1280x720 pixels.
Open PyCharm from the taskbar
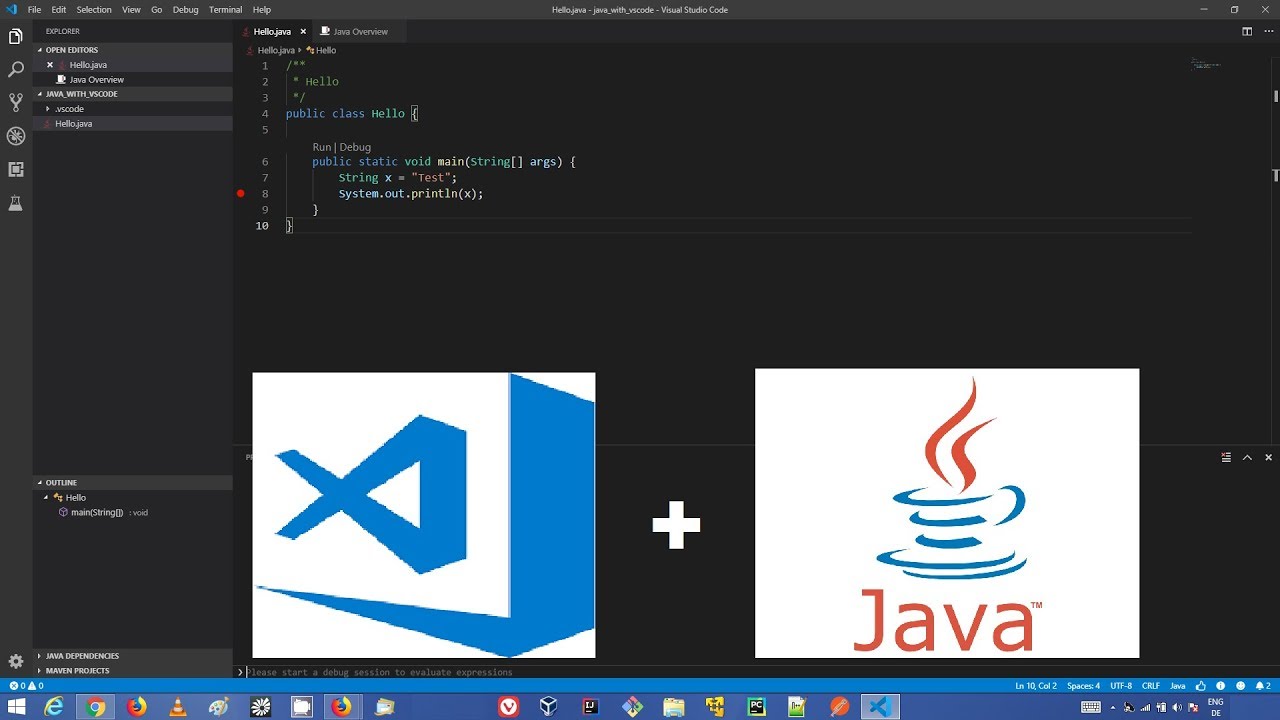[756, 707]
